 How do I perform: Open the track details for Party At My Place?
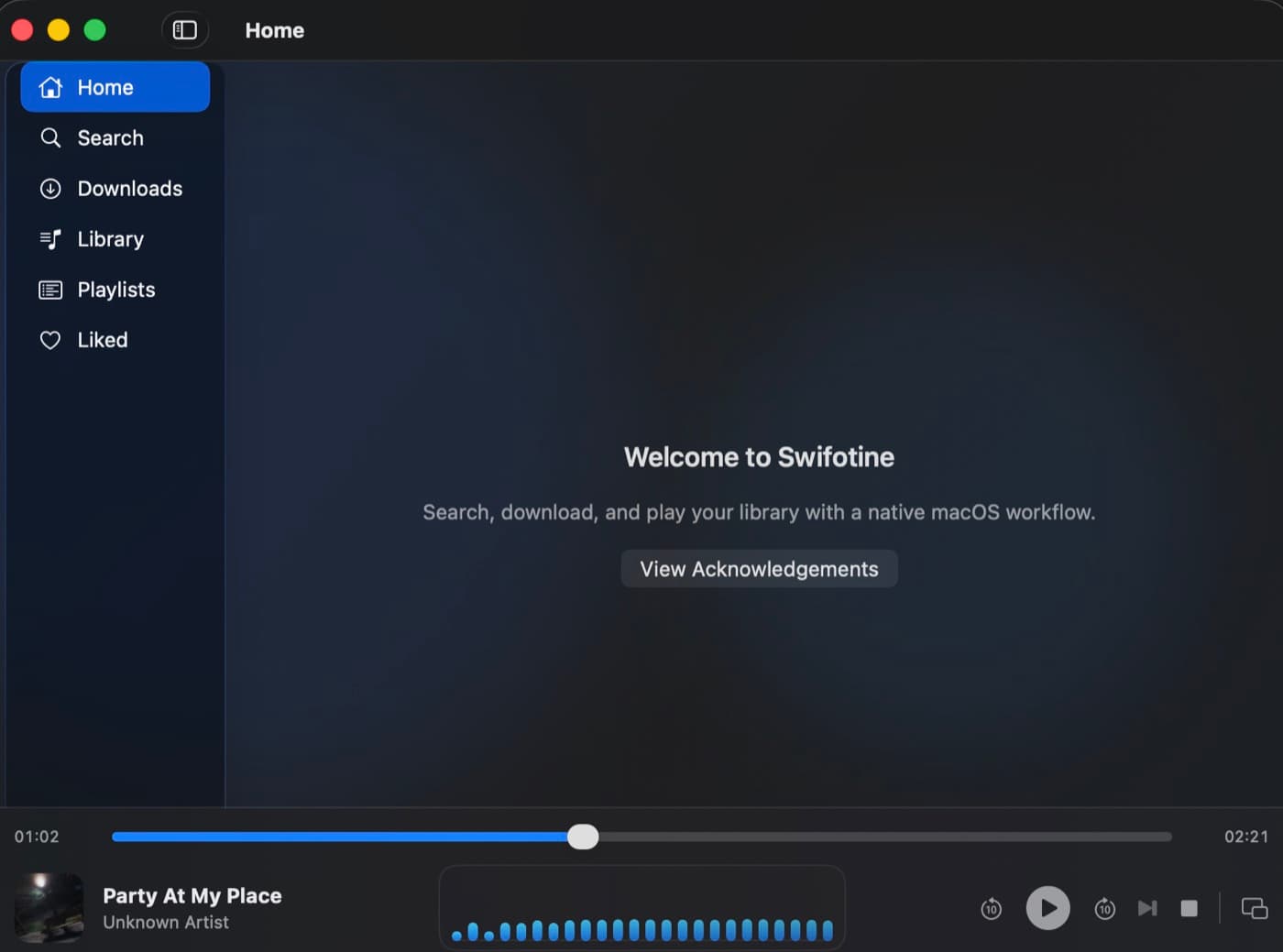click(x=192, y=895)
